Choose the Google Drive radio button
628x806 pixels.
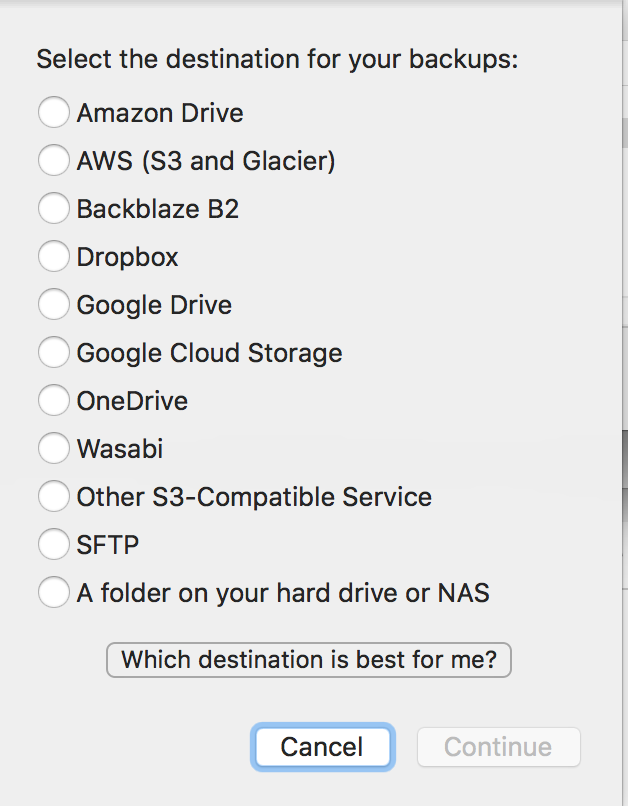[54, 304]
